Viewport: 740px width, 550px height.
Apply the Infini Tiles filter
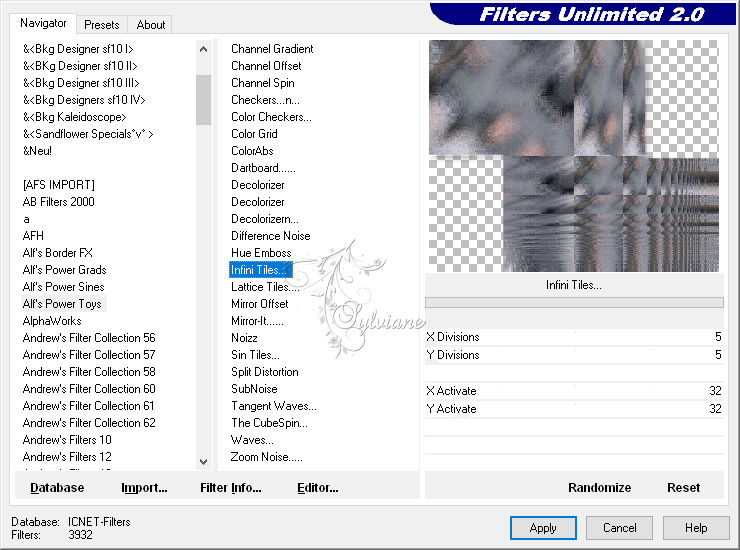point(543,528)
